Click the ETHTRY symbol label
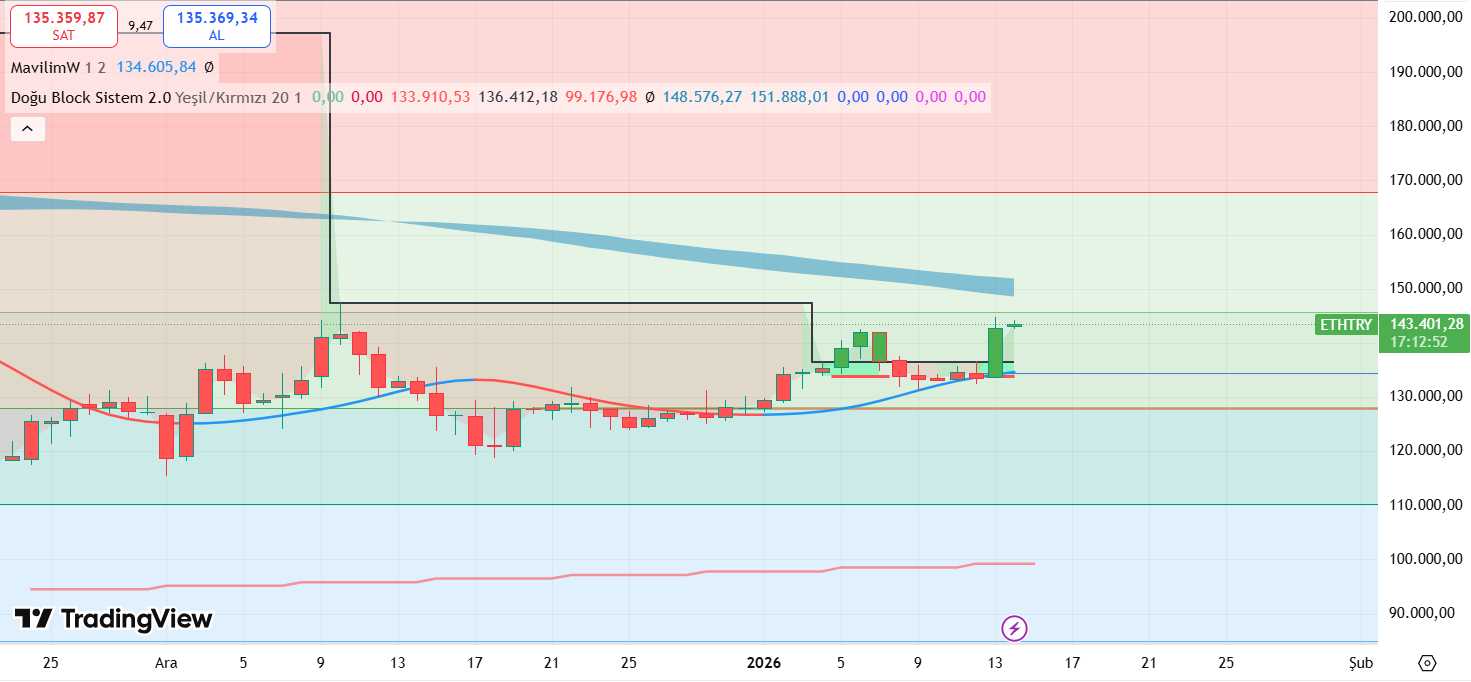The image size is (1471, 682). [x=1345, y=325]
